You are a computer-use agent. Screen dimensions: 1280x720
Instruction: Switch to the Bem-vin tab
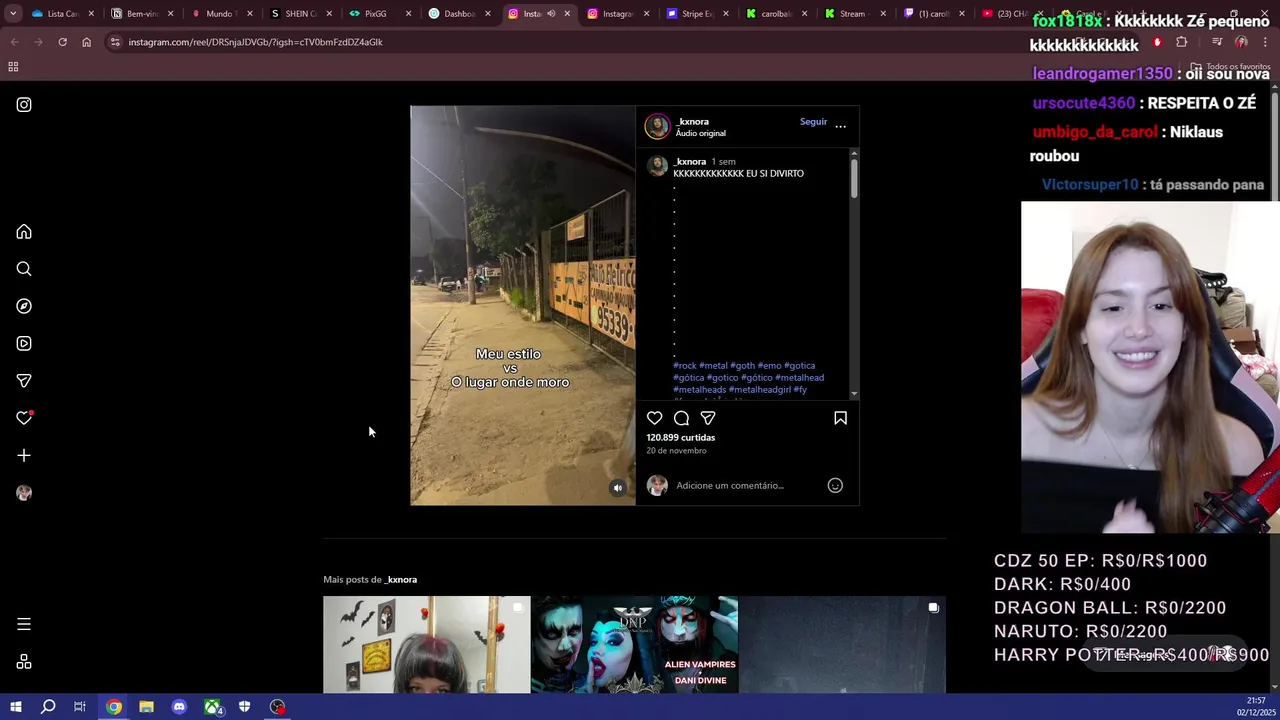(x=141, y=14)
